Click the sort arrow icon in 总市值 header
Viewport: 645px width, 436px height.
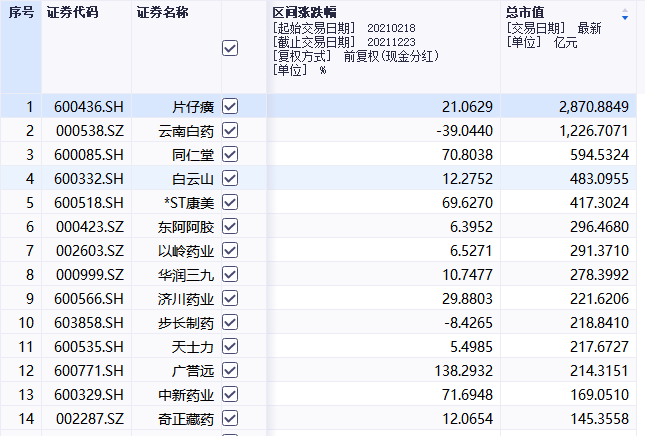[x=625, y=14]
